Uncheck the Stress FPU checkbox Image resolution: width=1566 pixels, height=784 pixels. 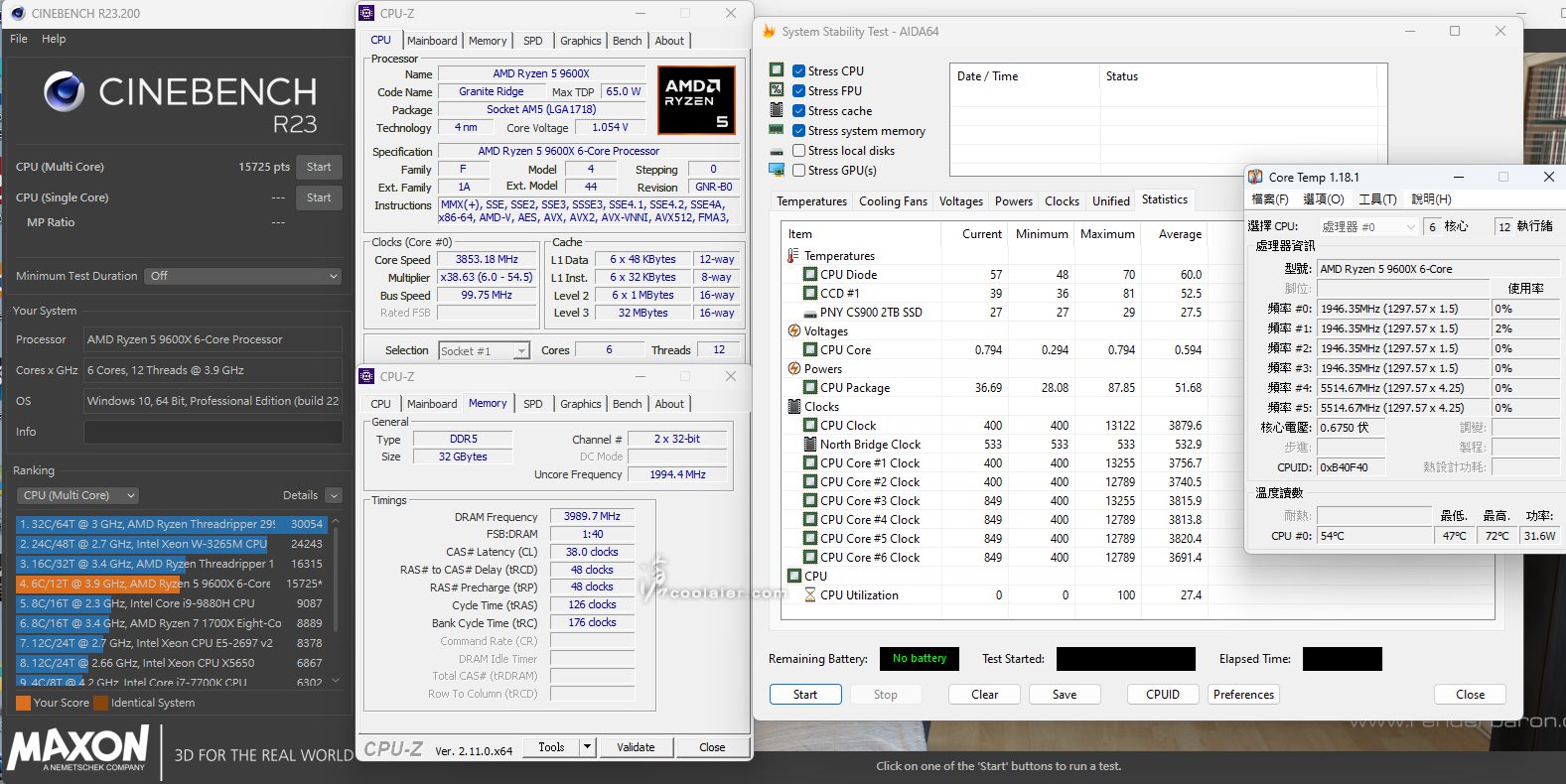click(798, 90)
